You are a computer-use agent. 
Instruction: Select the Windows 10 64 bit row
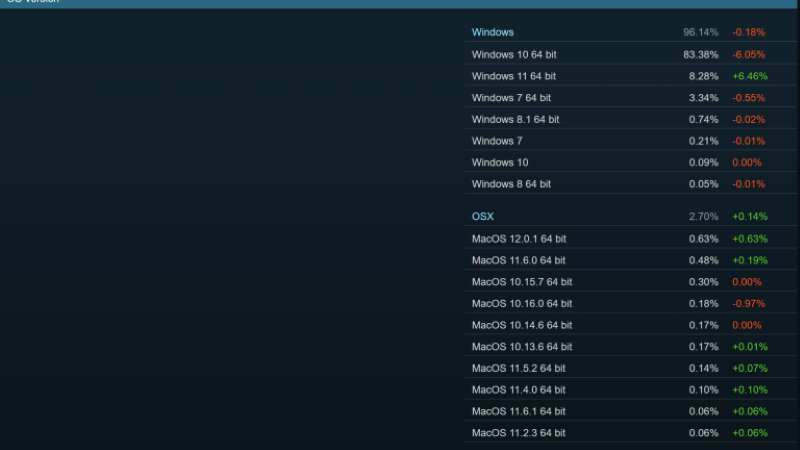tap(631, 55)
